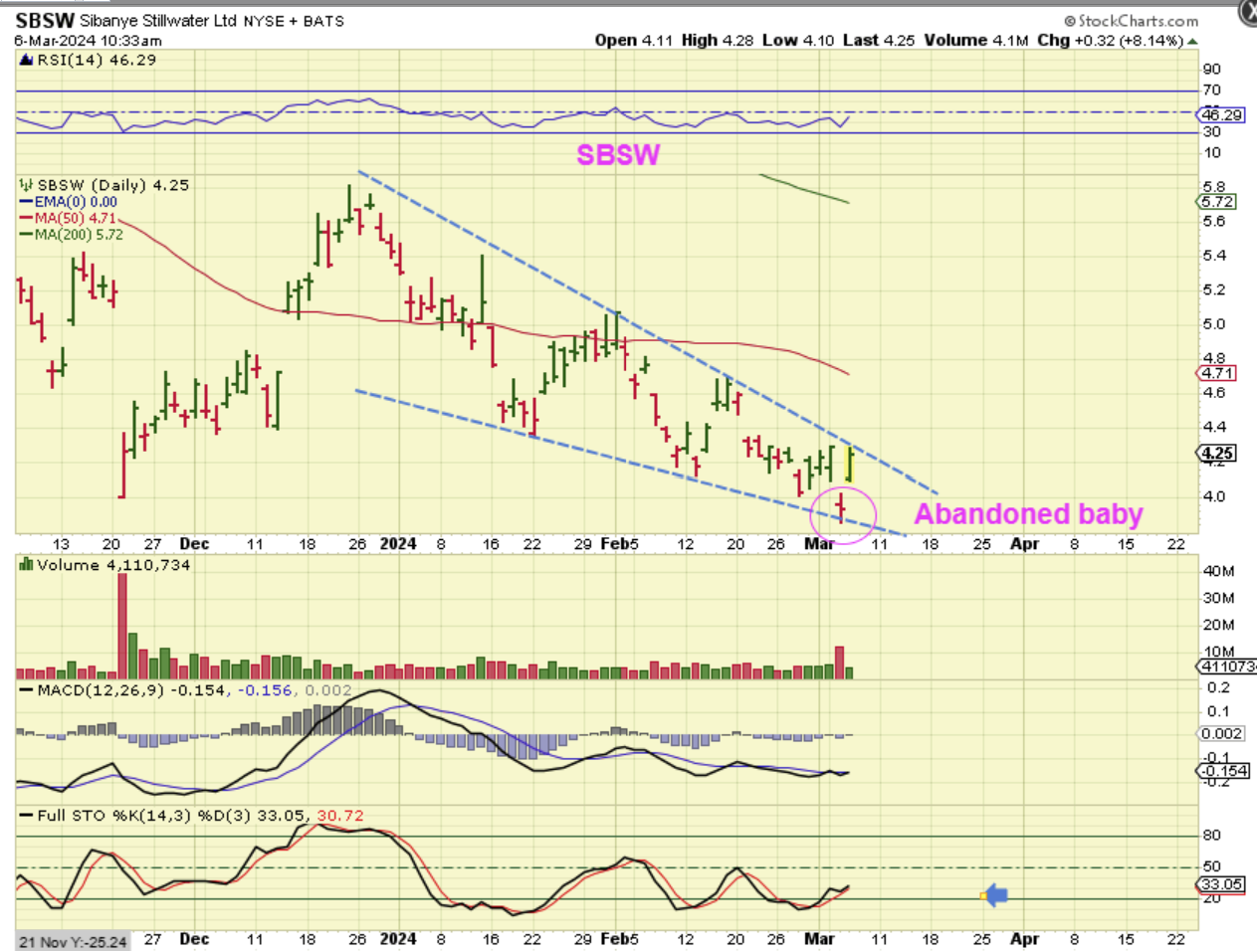The image size is (1257, 952).
Task: Click the black line marker before MACD(12,26,9)
Action: click(x=27, y=690)
